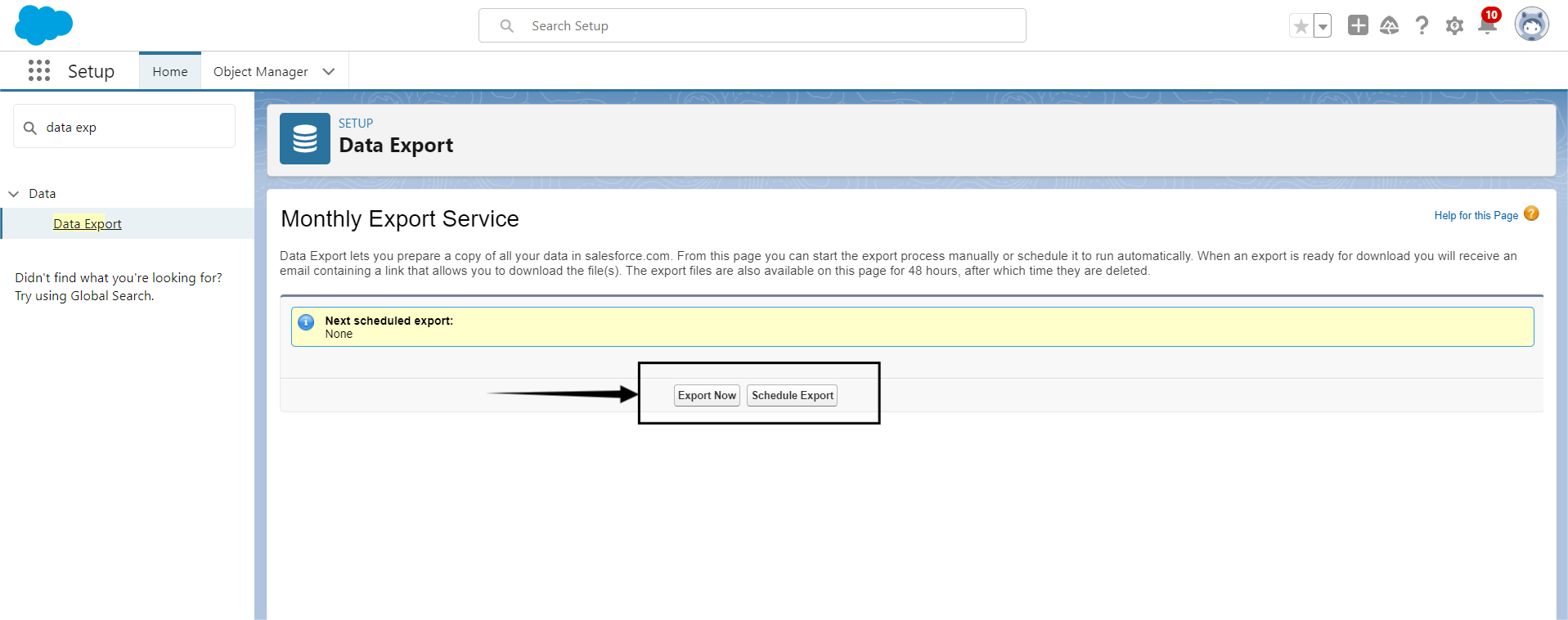The height and width of the screenshot is (620, 1568).
Task: Open the Data Export sidebar link
Action: click(x=88, y=223)
